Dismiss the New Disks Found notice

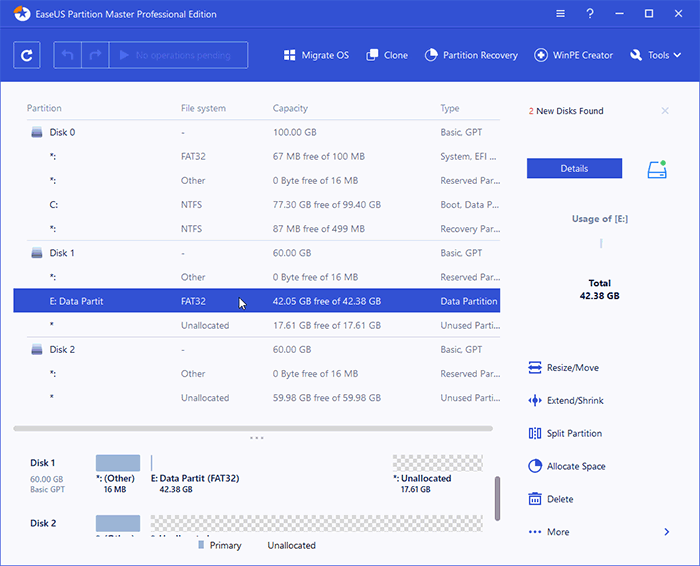(665, 111)
